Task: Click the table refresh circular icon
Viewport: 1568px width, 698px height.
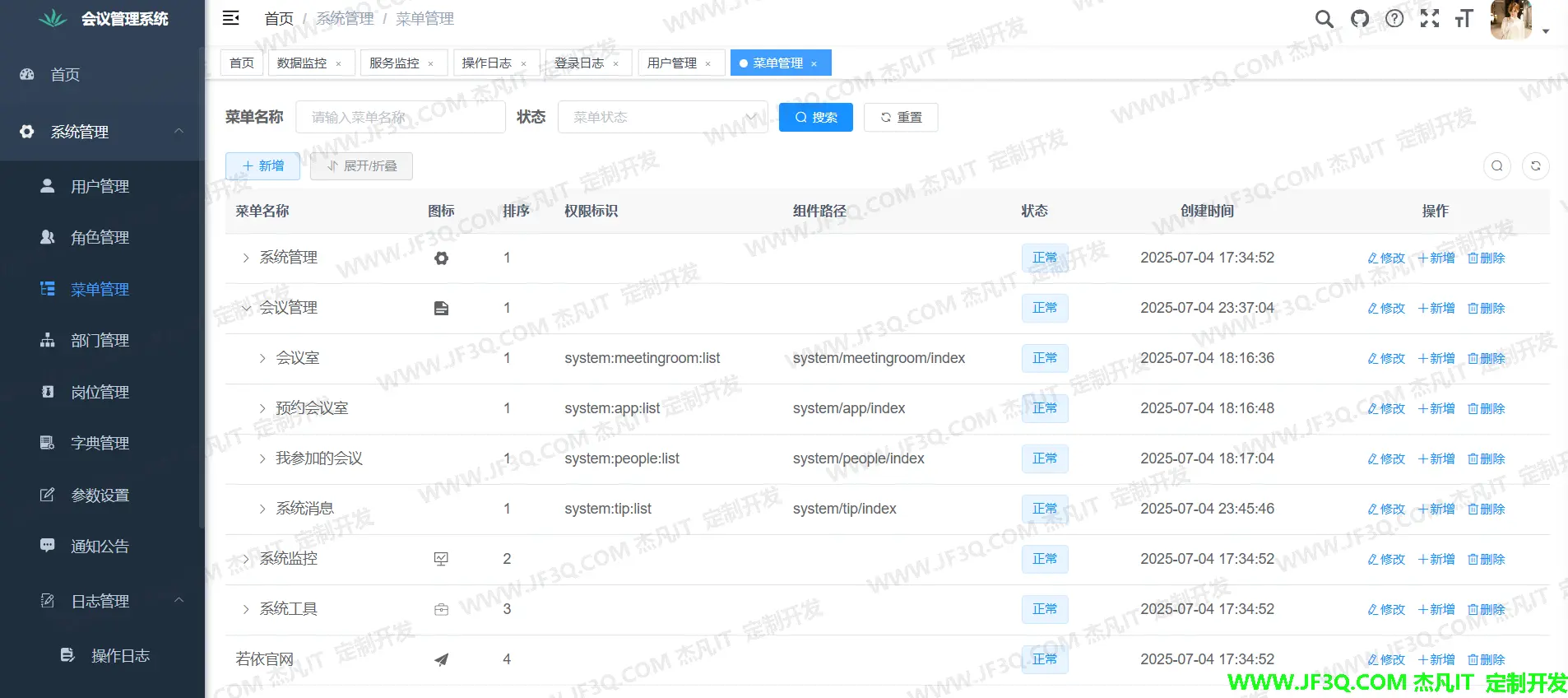Action: 1535,166
